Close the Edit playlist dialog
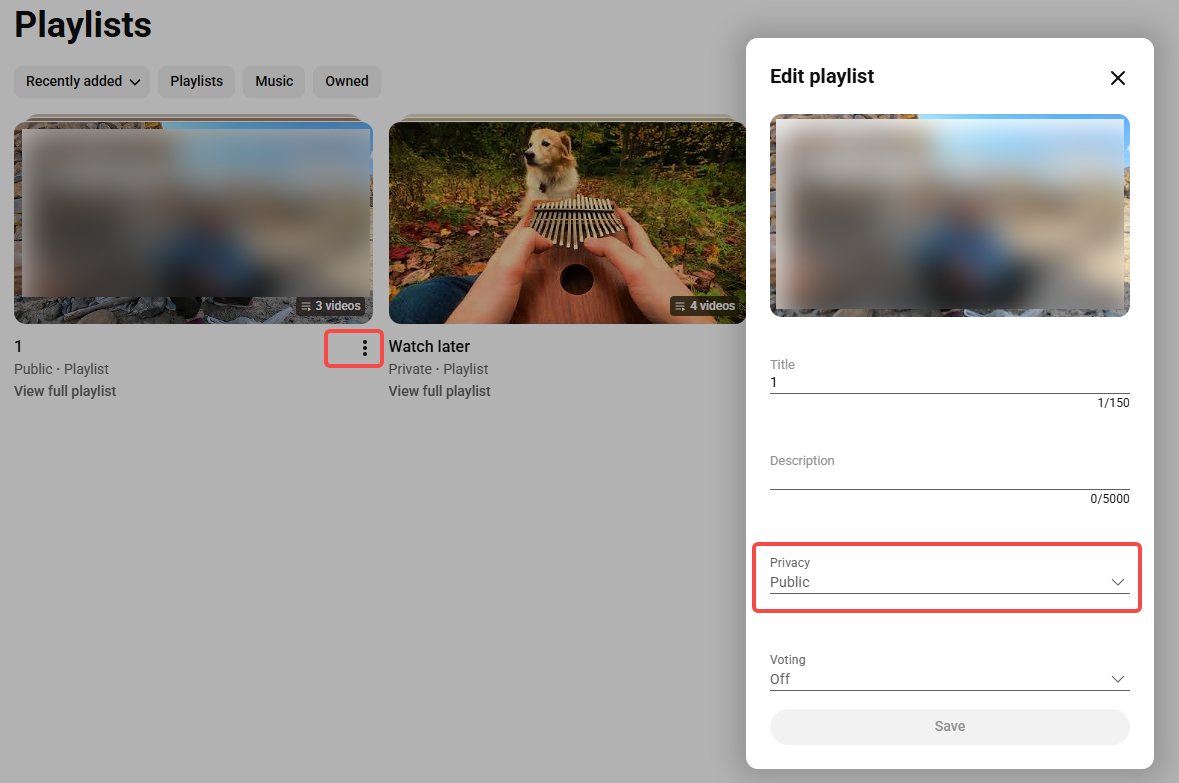1179x783 pixels. click(x=1117, y=78)
